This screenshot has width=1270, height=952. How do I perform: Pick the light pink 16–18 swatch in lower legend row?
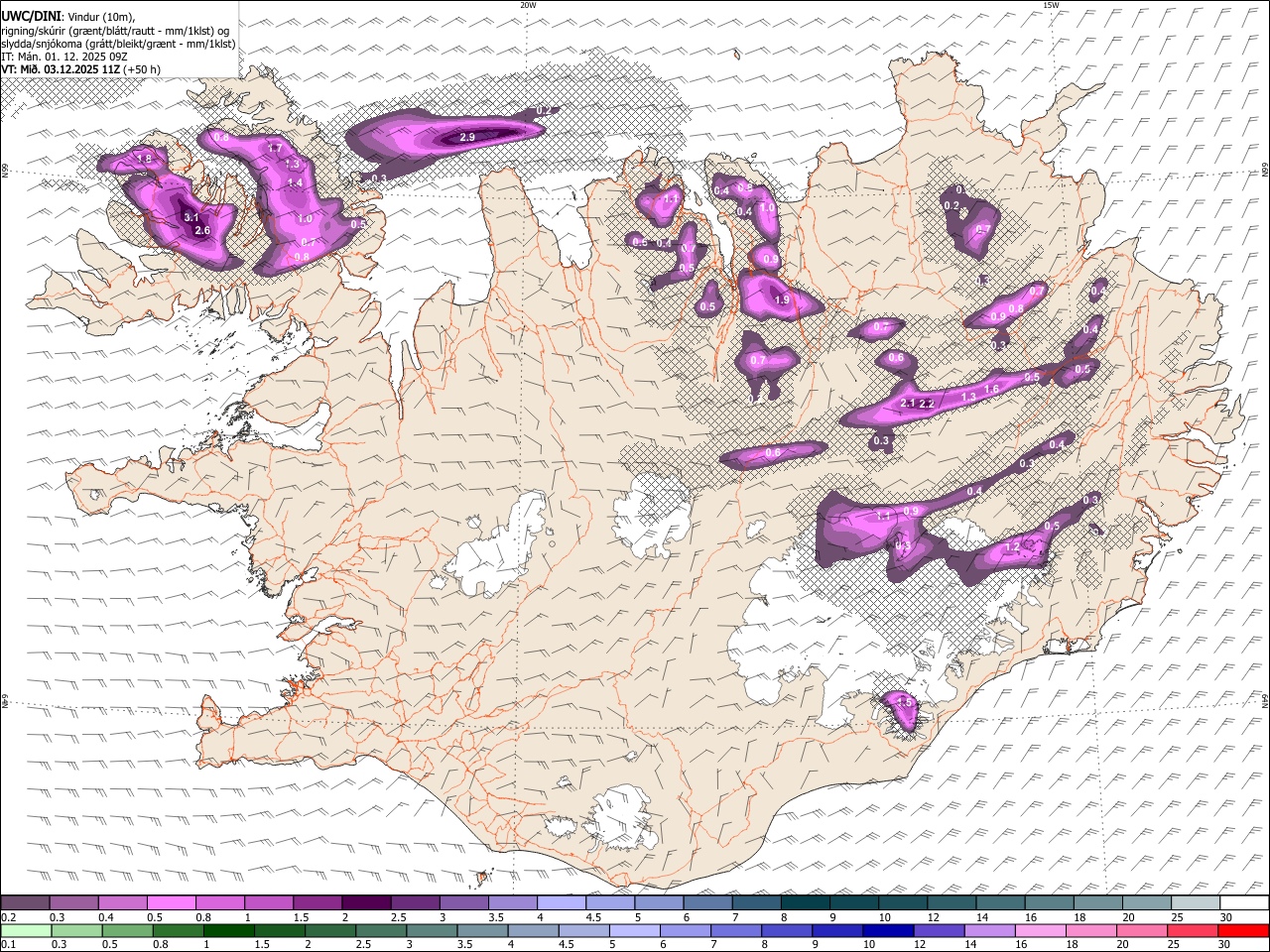point(1040,930)
